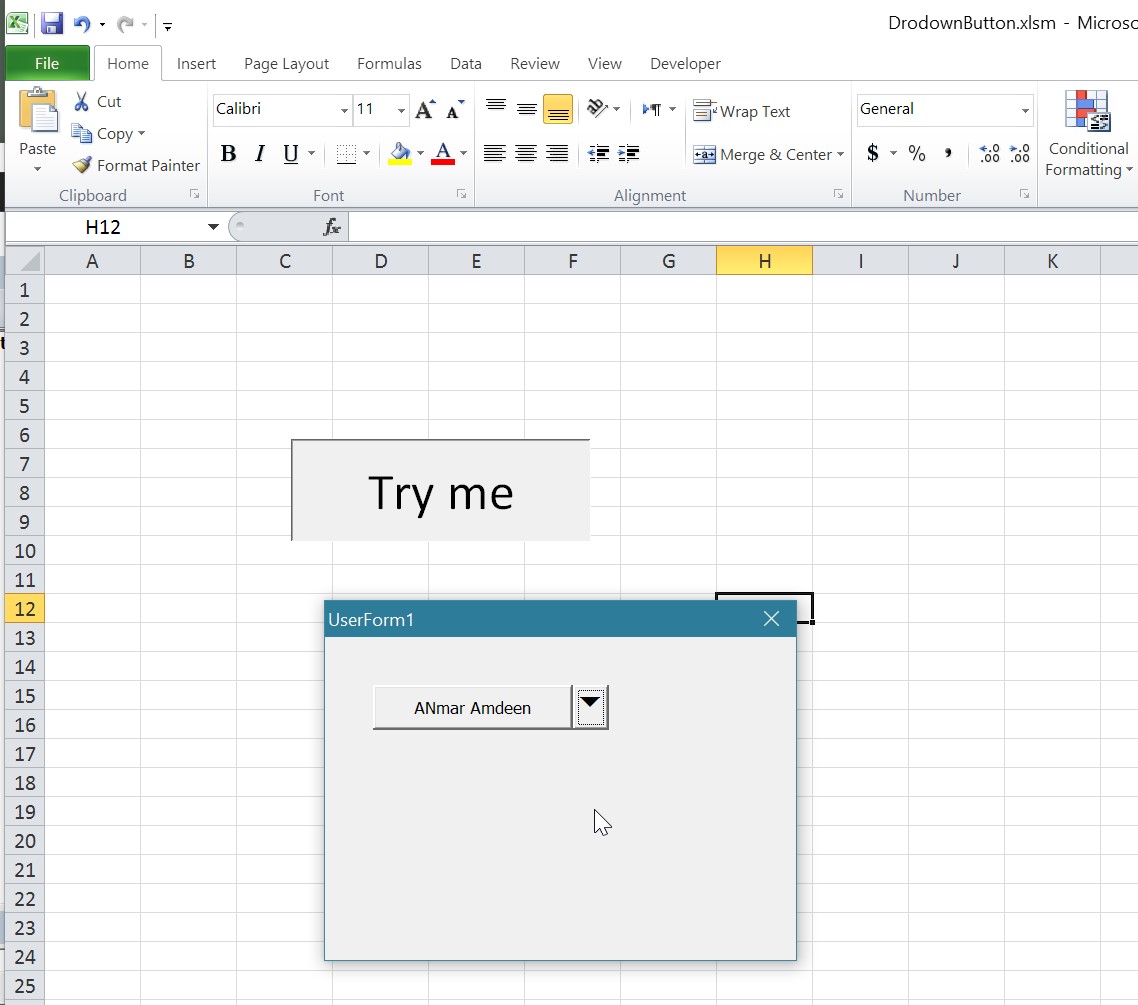The image size is (1138, 1005).
Task: Click the Save icon in quick access toolbar
Action: click(x=52, y=24)
